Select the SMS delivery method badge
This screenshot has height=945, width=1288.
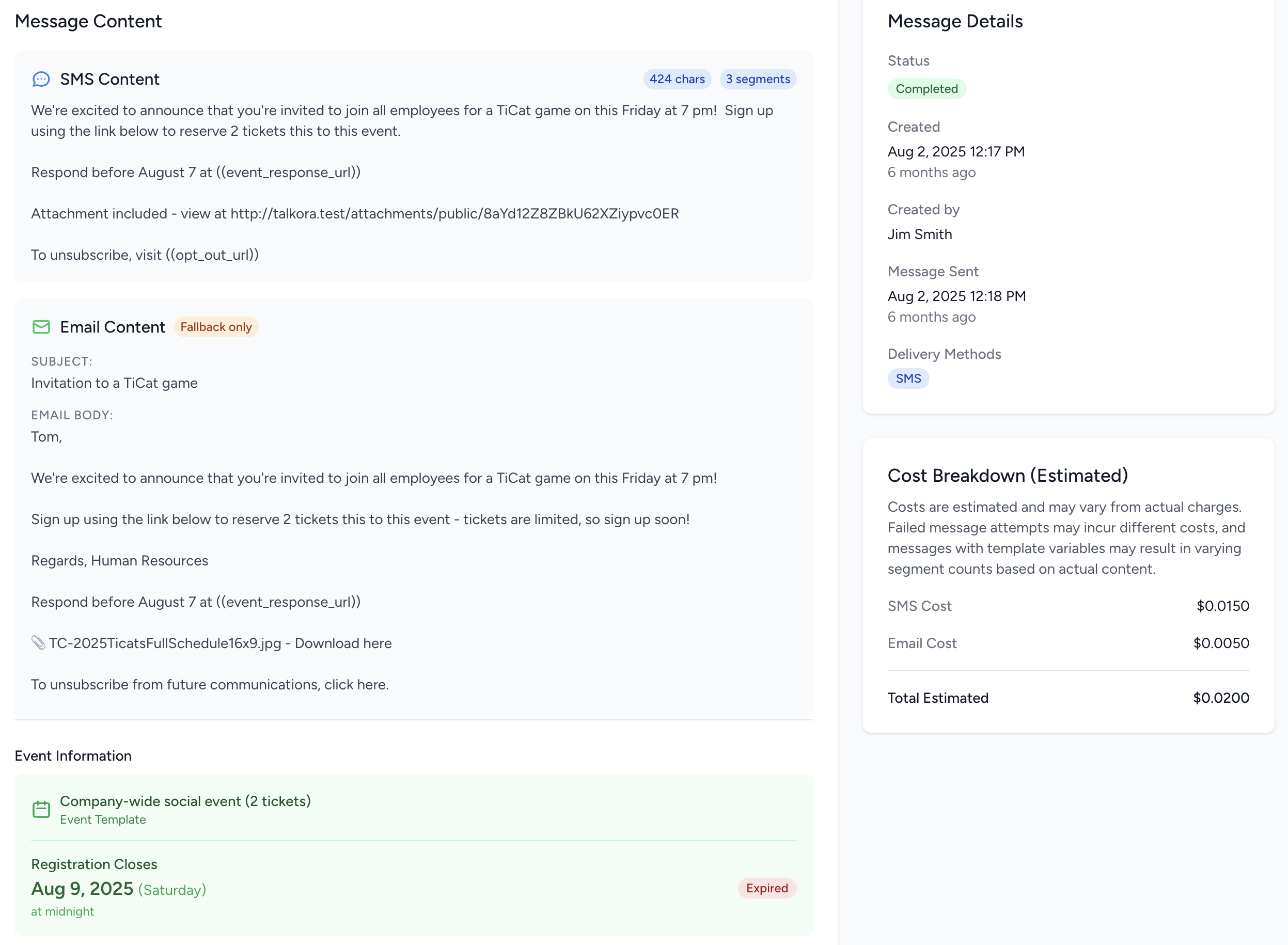[908, 378]
